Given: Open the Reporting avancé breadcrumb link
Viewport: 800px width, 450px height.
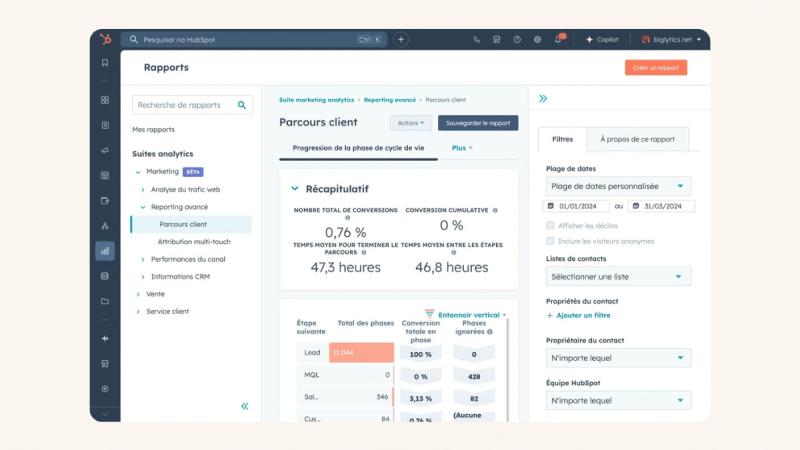Looking at the screenshot, I should coord(390,100).
